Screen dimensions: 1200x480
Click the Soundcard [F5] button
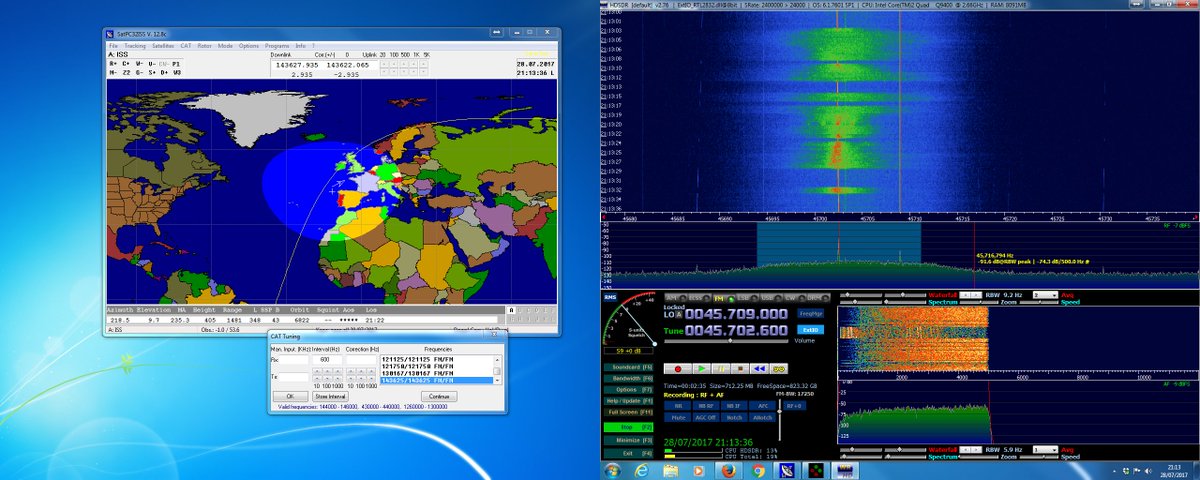(628, 367)
